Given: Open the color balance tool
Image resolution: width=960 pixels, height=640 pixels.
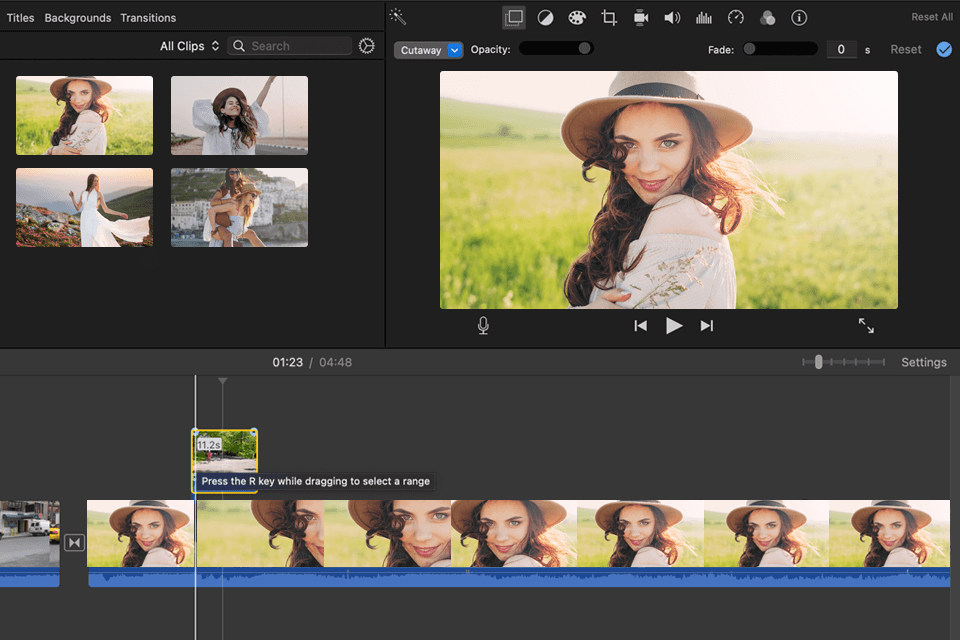Looking at the screenshot, I should click(545, 17).
